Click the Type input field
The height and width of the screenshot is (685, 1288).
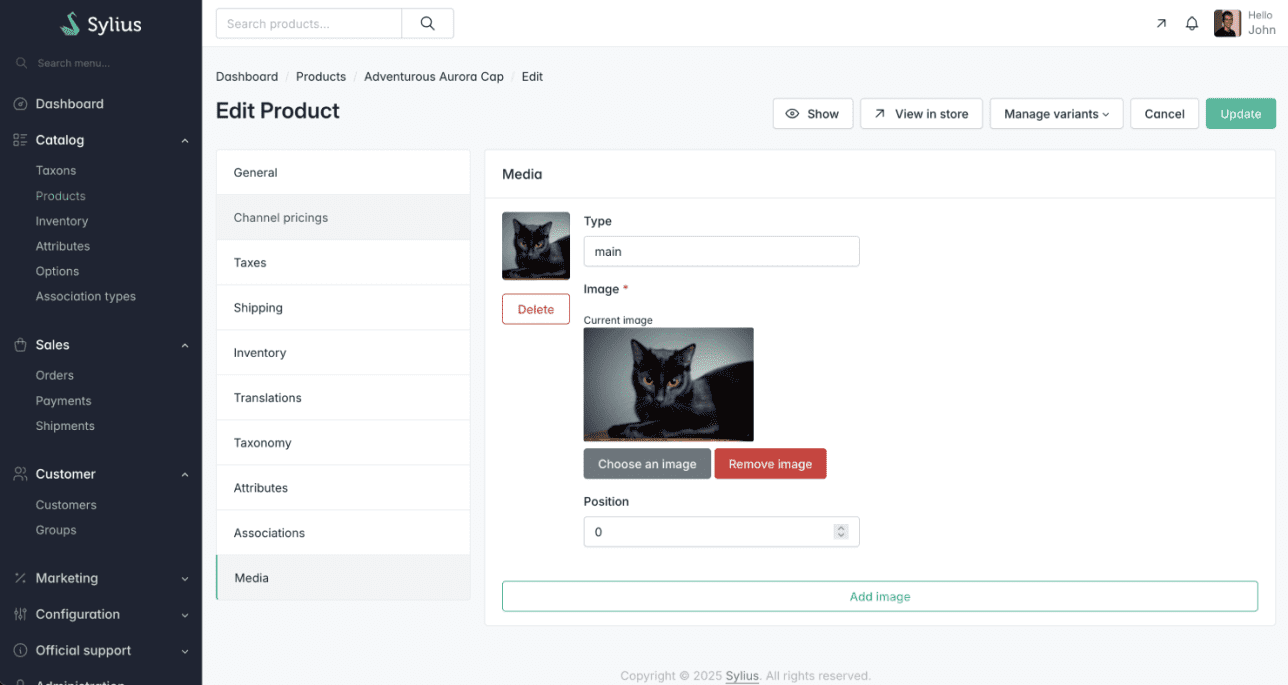point(721,252)
